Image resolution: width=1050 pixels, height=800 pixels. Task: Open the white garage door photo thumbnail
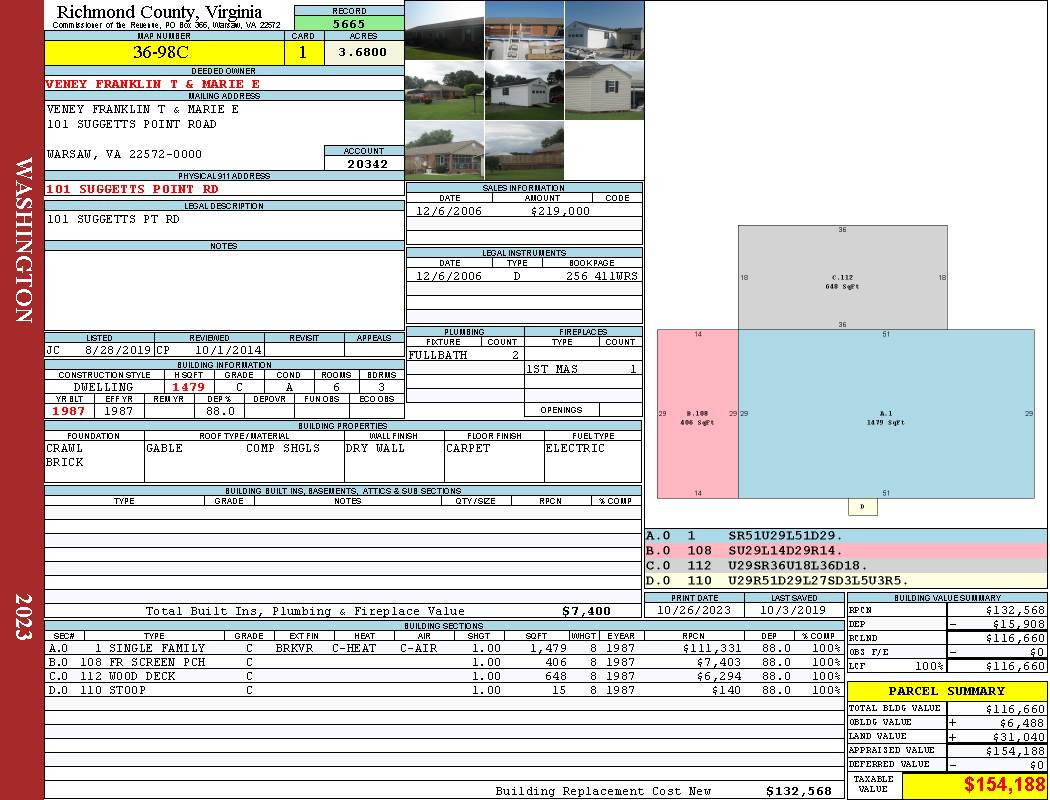524,90
